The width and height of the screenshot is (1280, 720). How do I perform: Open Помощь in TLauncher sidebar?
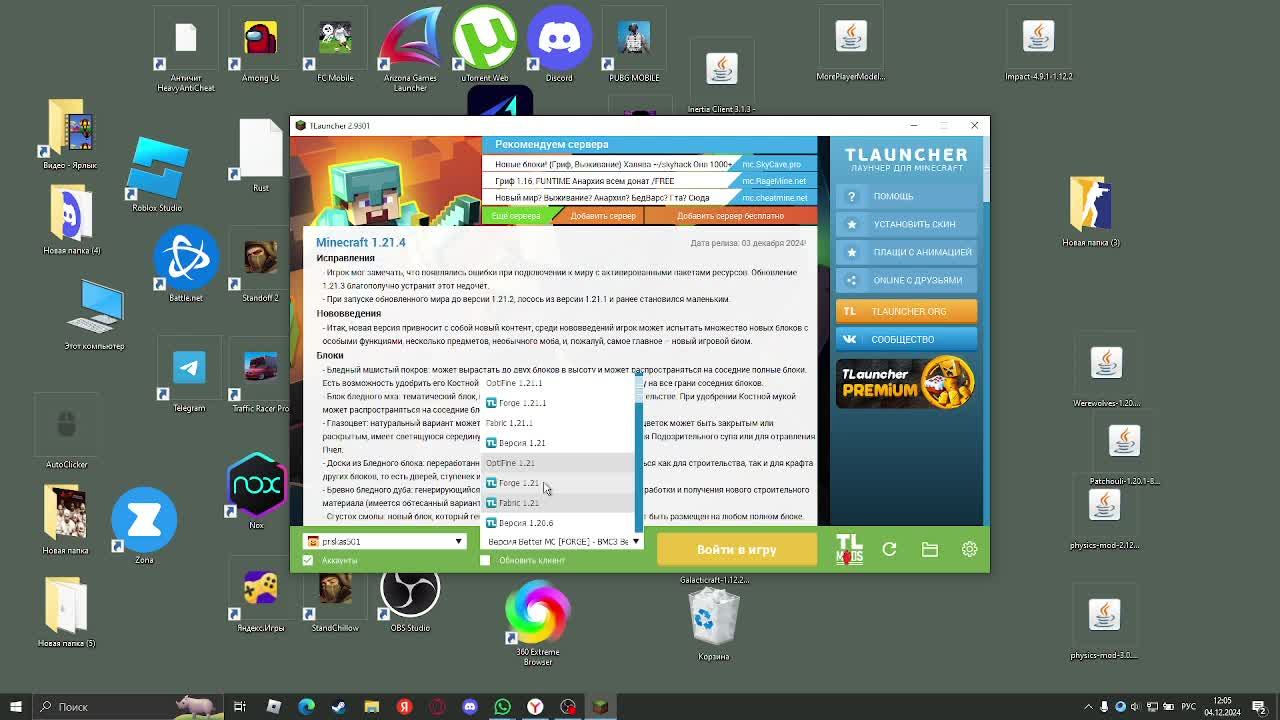pos(906,196)
